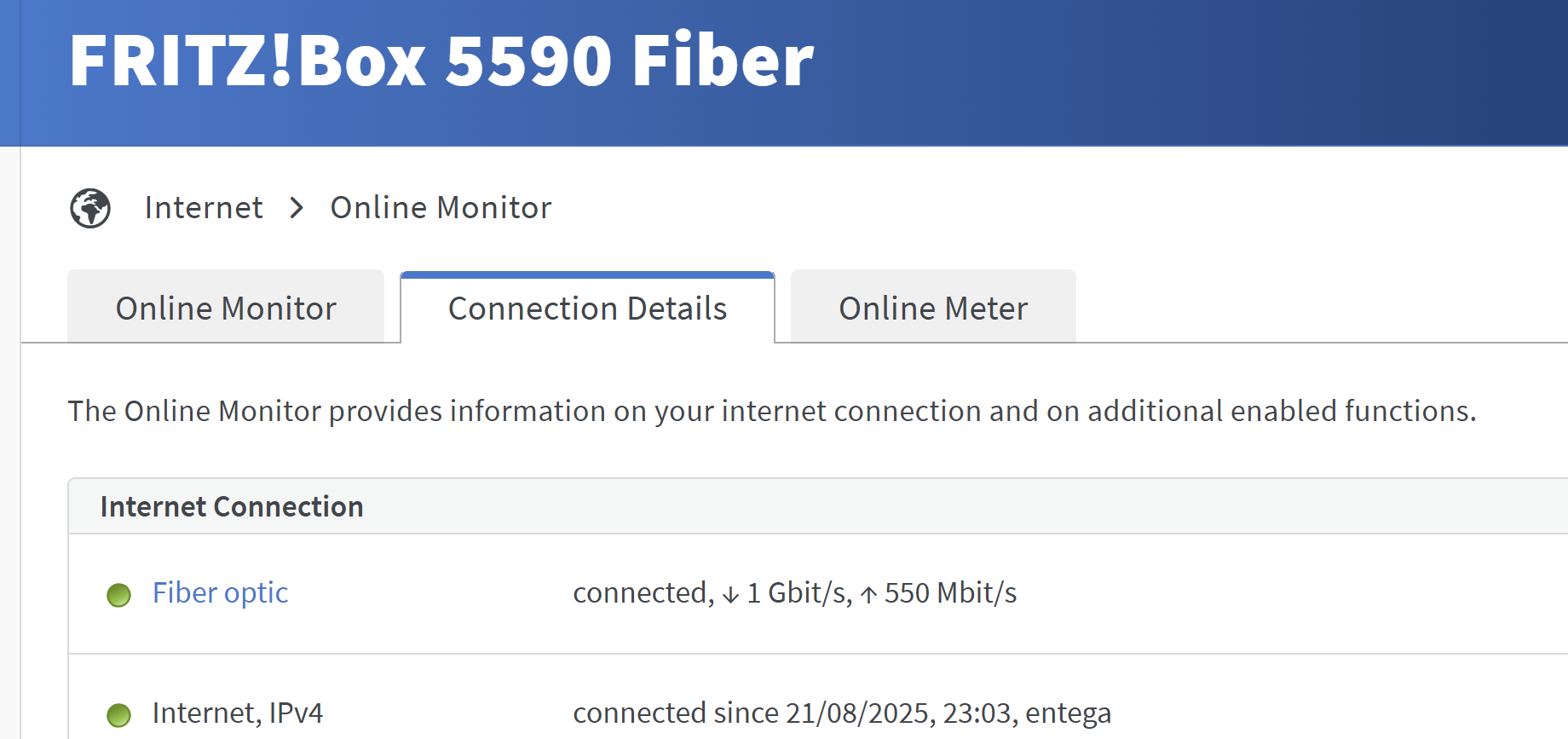Open the Internet breadcrumb menu entry
This screenshot has height=739, width=1568.
204,208
